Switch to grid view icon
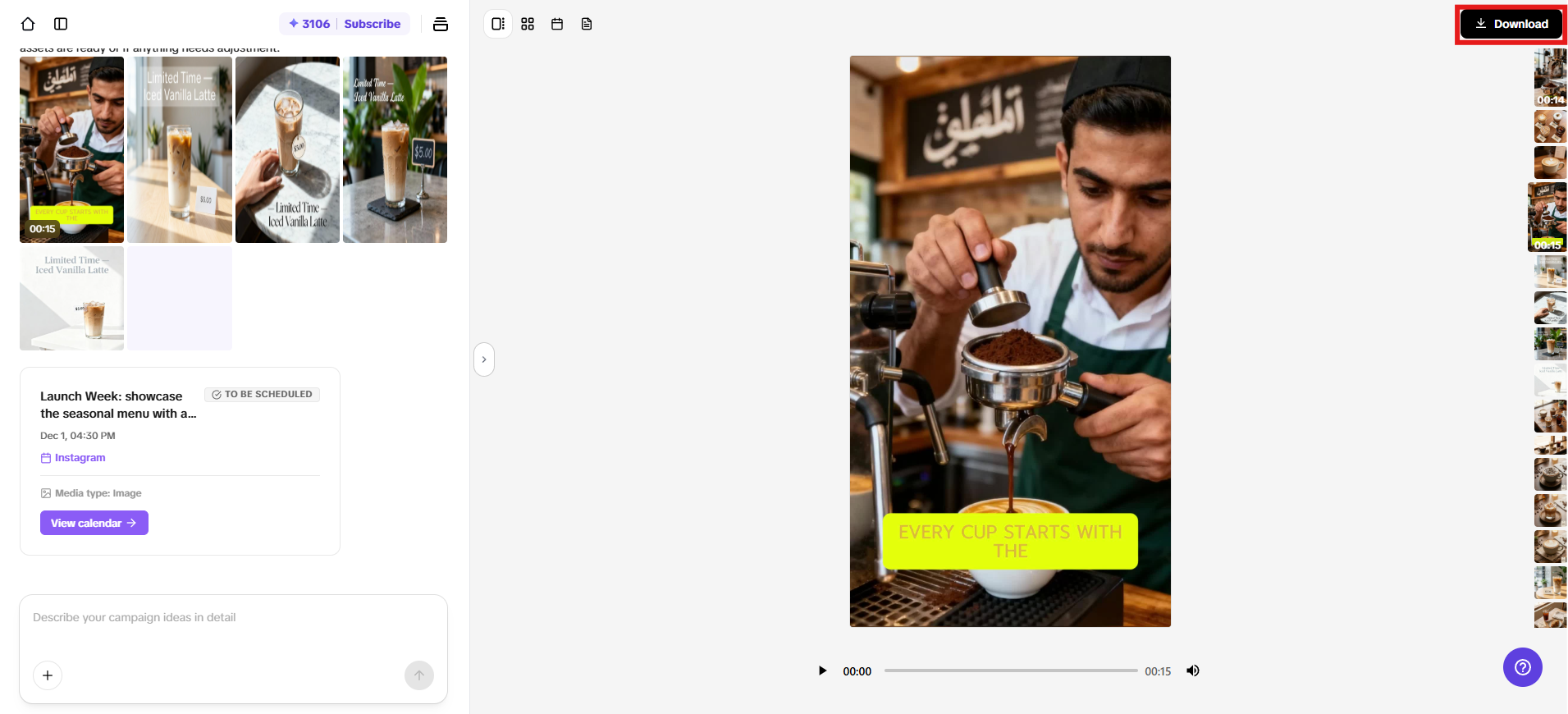Image resolution: width=1568 pixels, height=714 pixels. click(528, 24)
